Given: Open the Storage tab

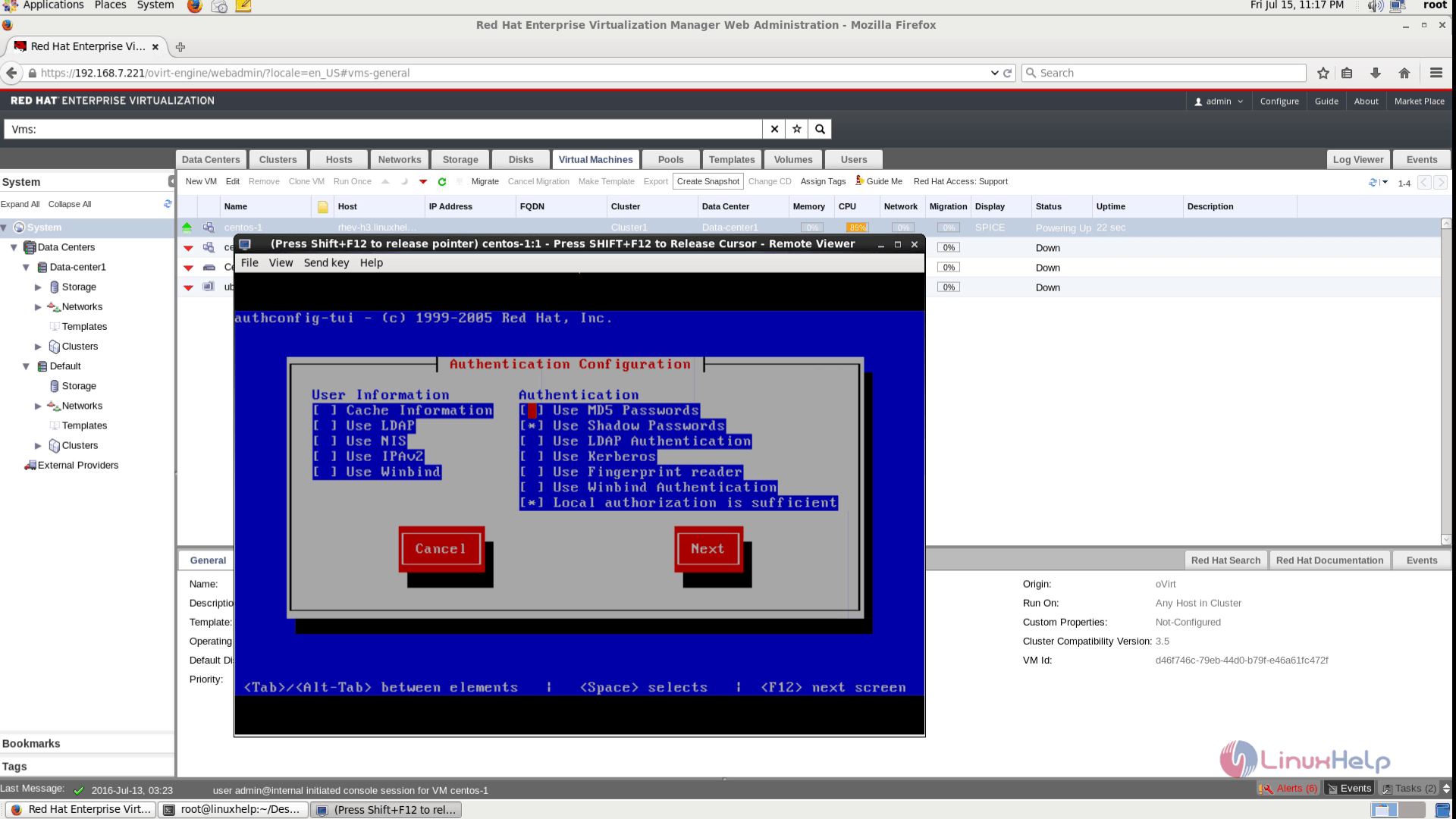Looking at the screenshot, I should tap(460, 159).
